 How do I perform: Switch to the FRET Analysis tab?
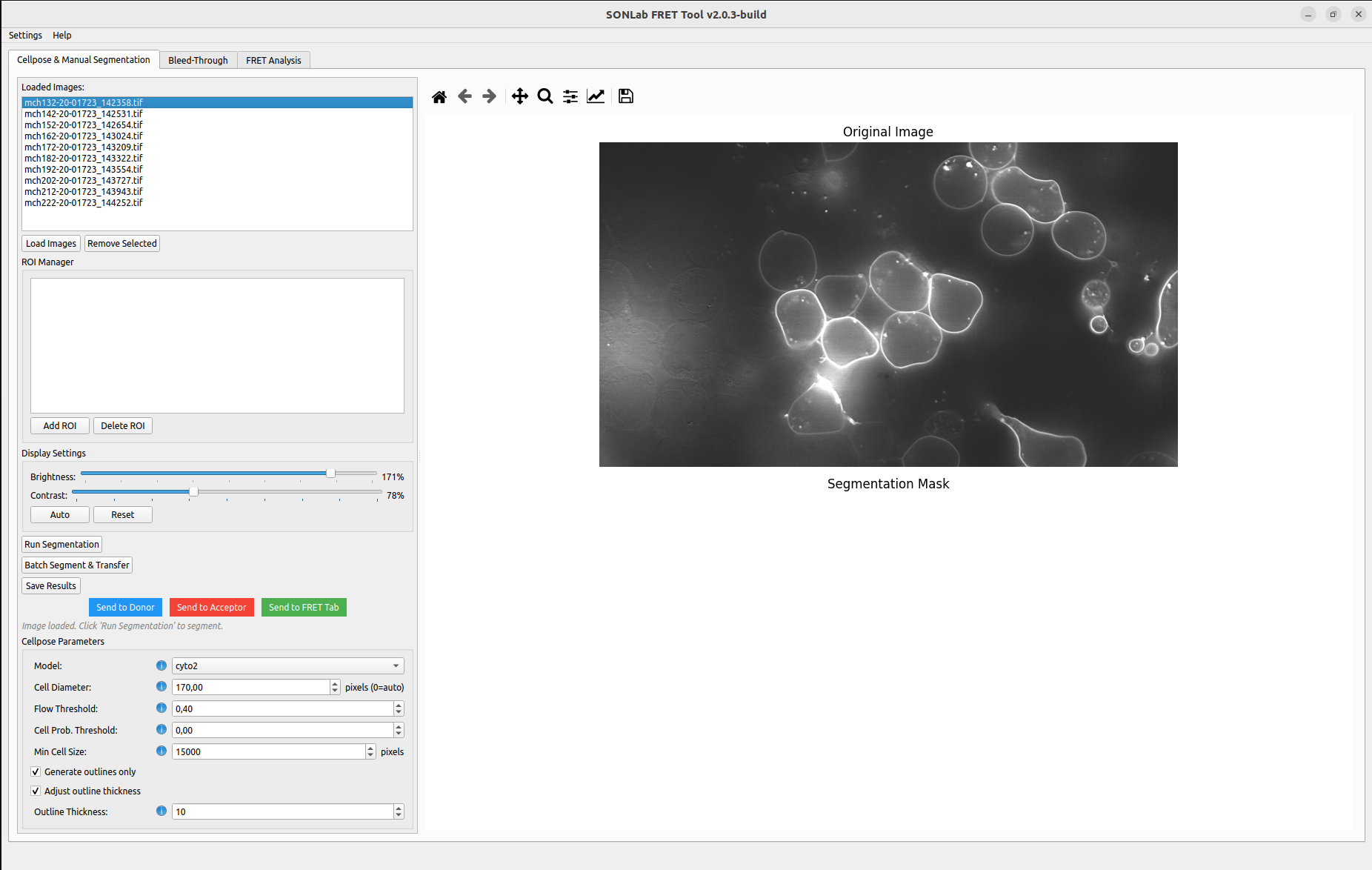[273, 60]
